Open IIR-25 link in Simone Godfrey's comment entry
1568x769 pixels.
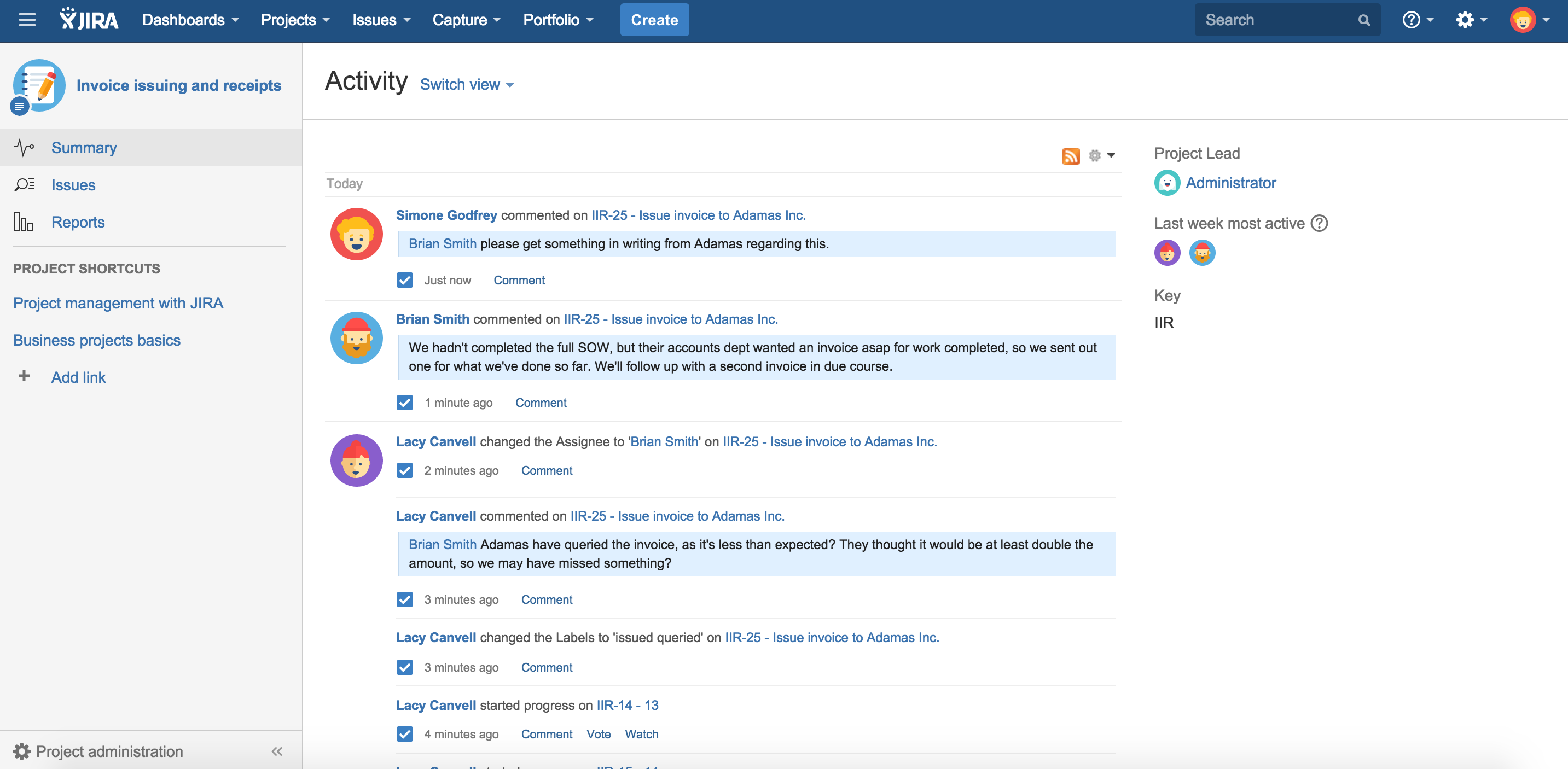pos(699,215)
